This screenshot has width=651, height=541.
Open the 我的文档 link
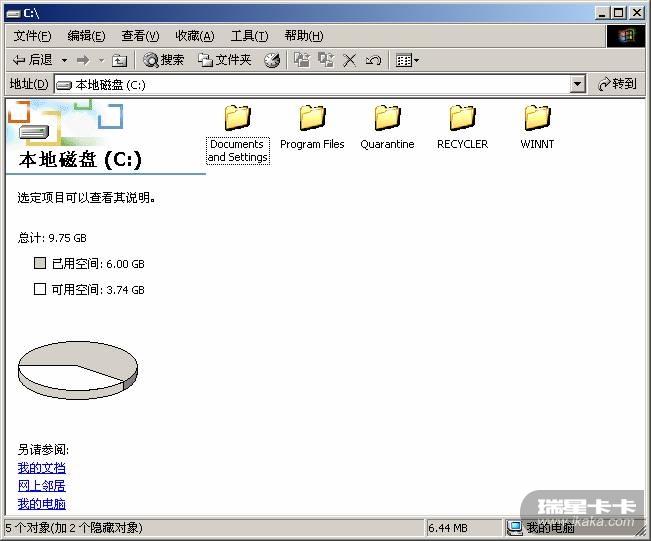(42, 468)
